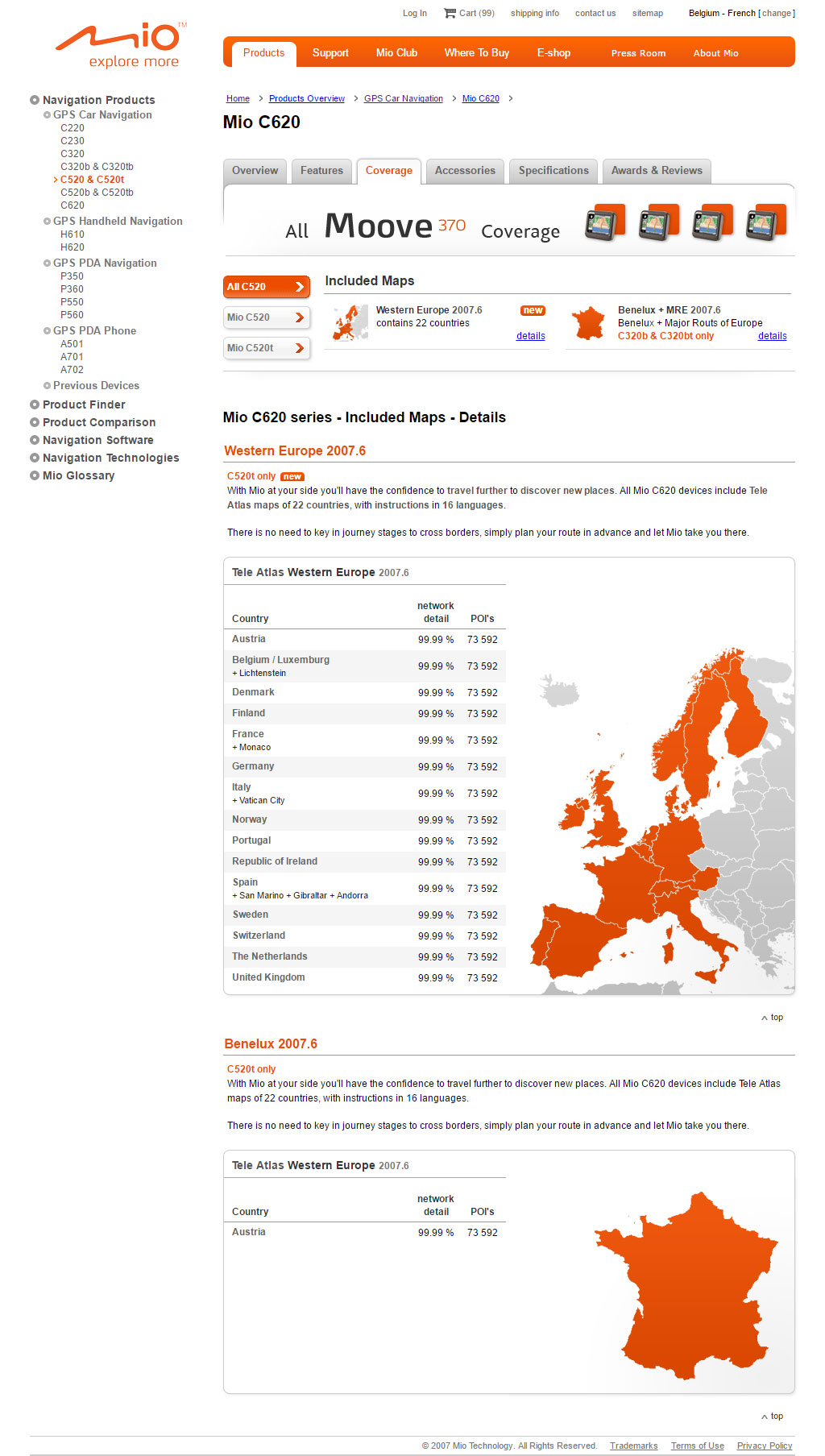Viewport: 825px width, 1456px height.
Task: Select P350 PDA device
Action: [x=72, y=276]
